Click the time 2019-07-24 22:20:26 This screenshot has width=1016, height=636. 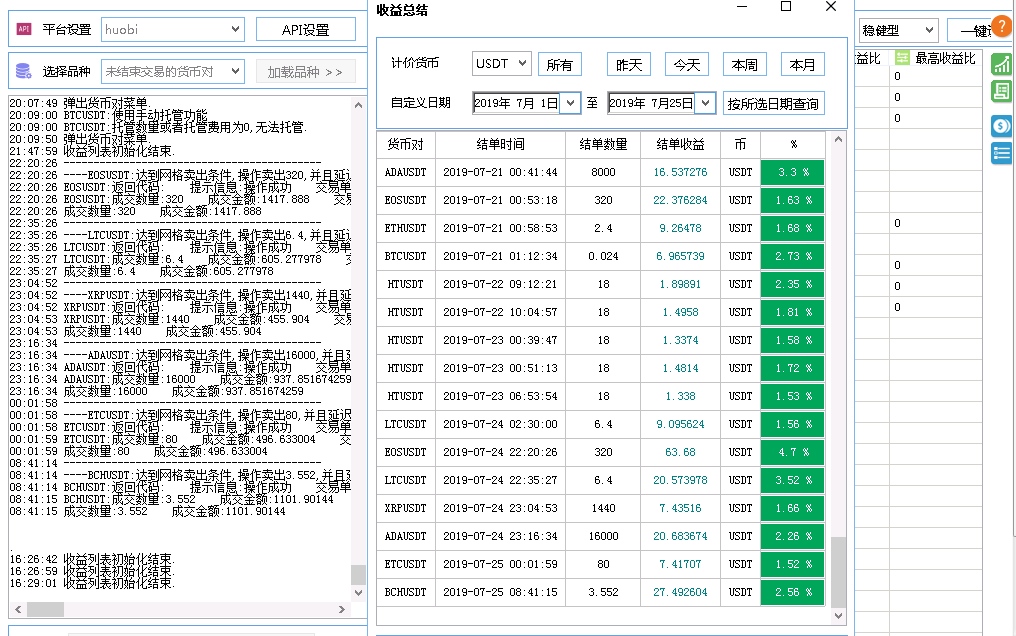pos(500,452)
